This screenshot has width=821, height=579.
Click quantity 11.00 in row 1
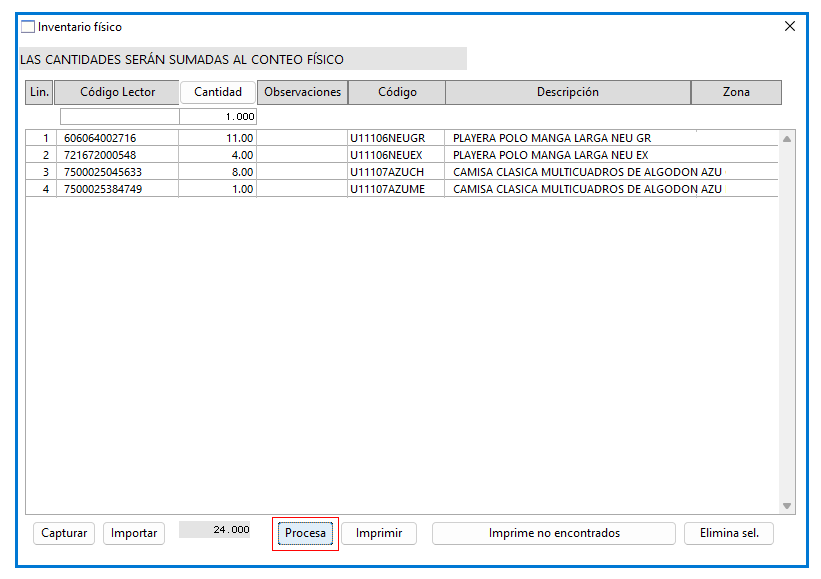pos(239,138)
